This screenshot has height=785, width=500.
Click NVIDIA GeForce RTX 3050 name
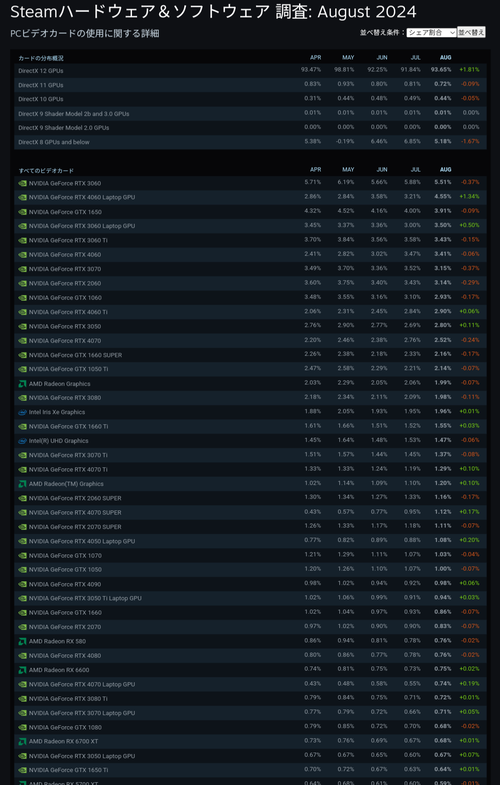(x=65, y=326)
